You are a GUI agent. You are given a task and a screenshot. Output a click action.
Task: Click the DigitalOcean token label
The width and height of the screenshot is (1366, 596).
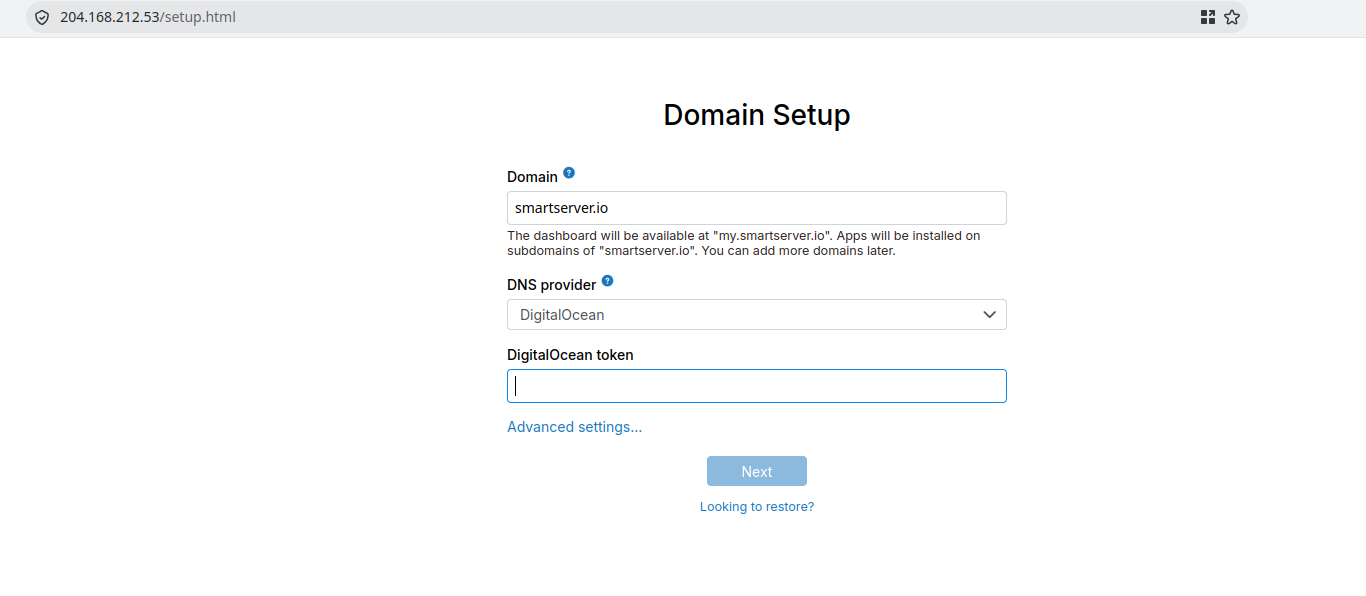point(570,355)
